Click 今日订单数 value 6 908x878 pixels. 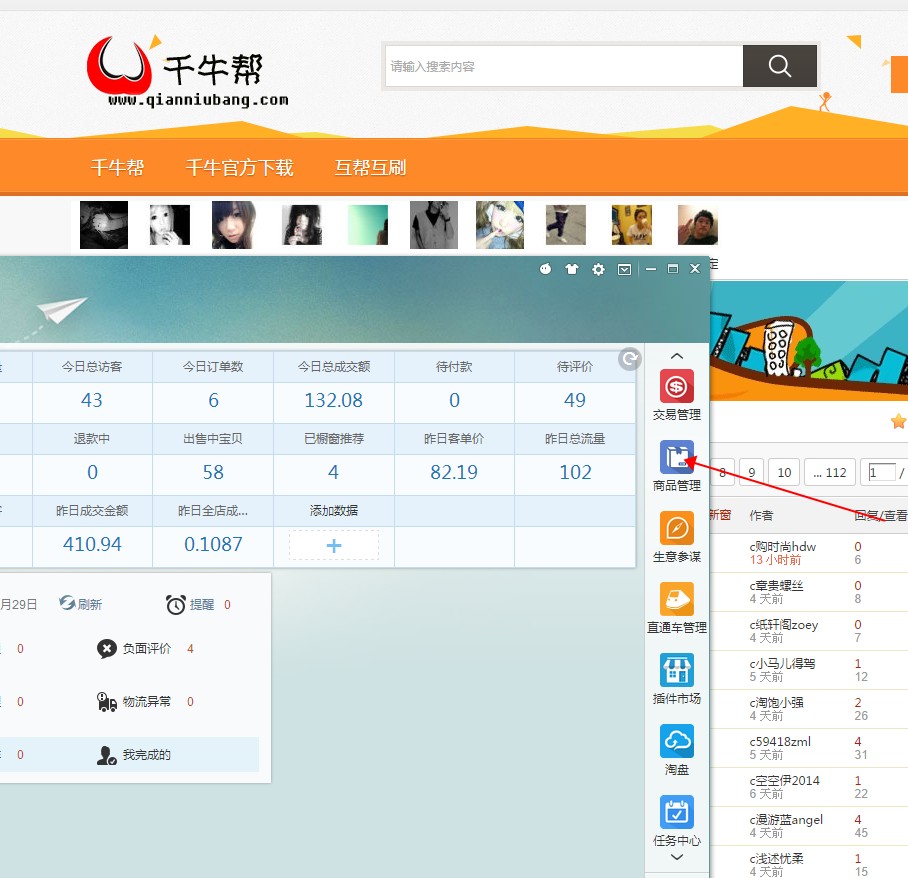pos(213,400)
